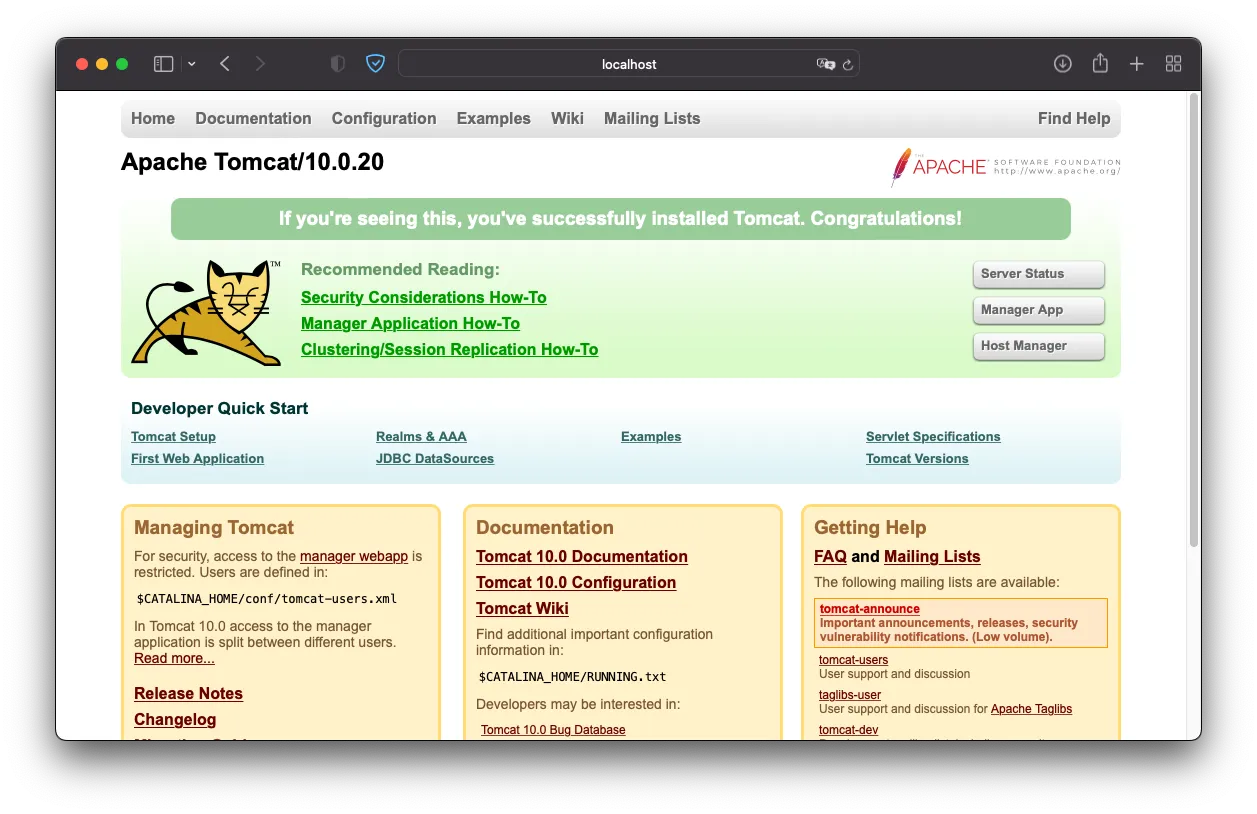Go back with the back arrow
Viewport: 1257px width, 814px height.
click(225, 64)
